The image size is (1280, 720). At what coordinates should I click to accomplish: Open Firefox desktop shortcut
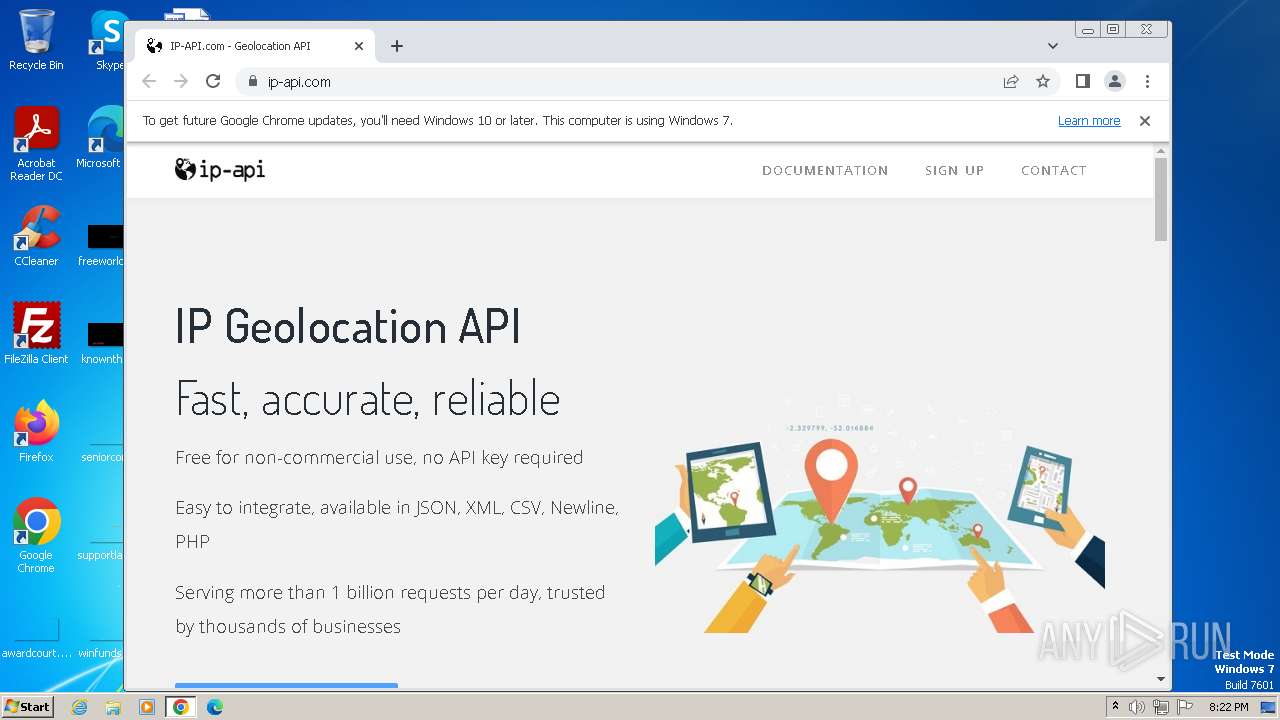tap(36, 431)
